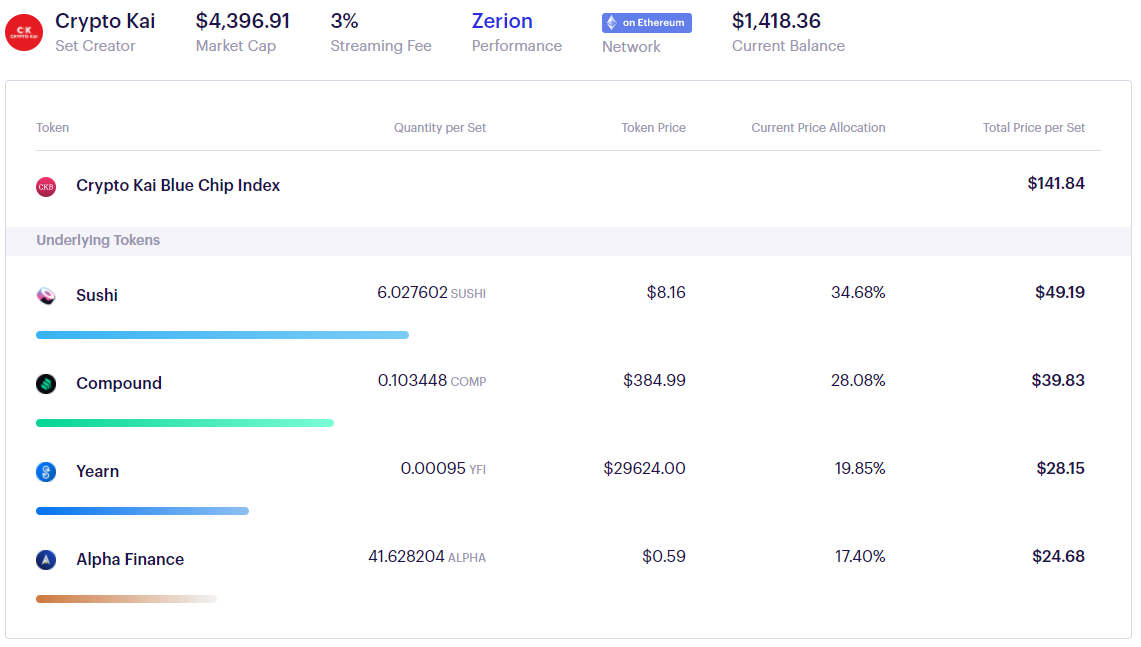Viewport: 1141px width, 647px height.
Task: Open the Crypto Kai set creator name
Action: 106,21
